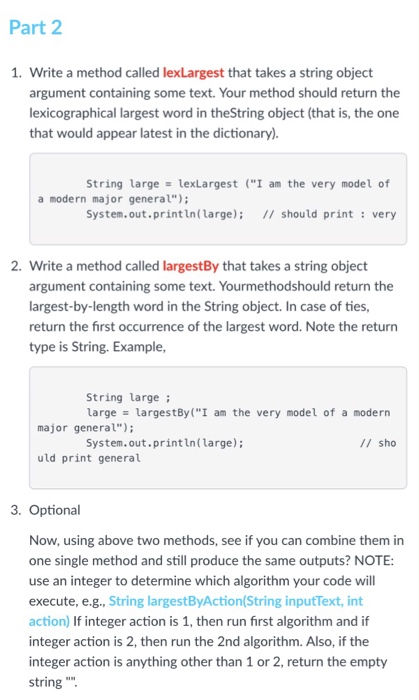419x700 pixels.
Task: Click blue text "String largestByAction(String inputText, int"
Action: (x=236, y=601)
